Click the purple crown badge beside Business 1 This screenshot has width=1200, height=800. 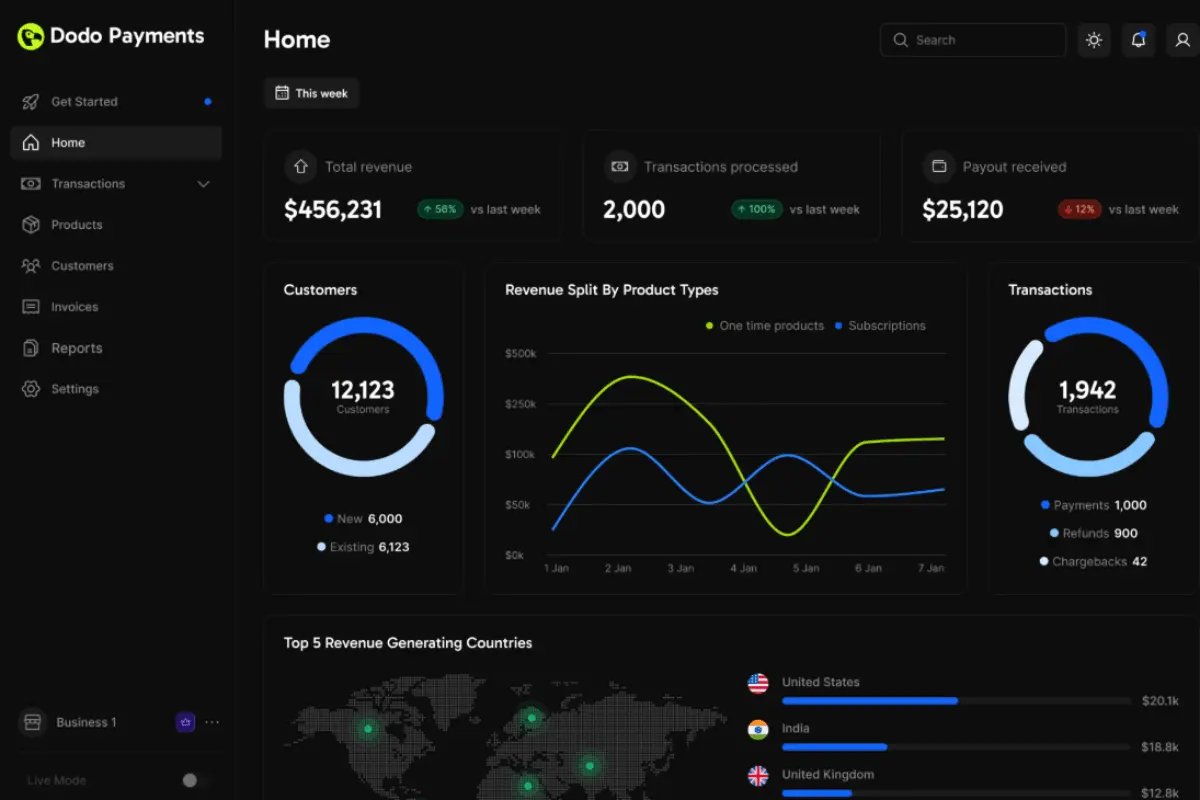click(x=185, y=722)
